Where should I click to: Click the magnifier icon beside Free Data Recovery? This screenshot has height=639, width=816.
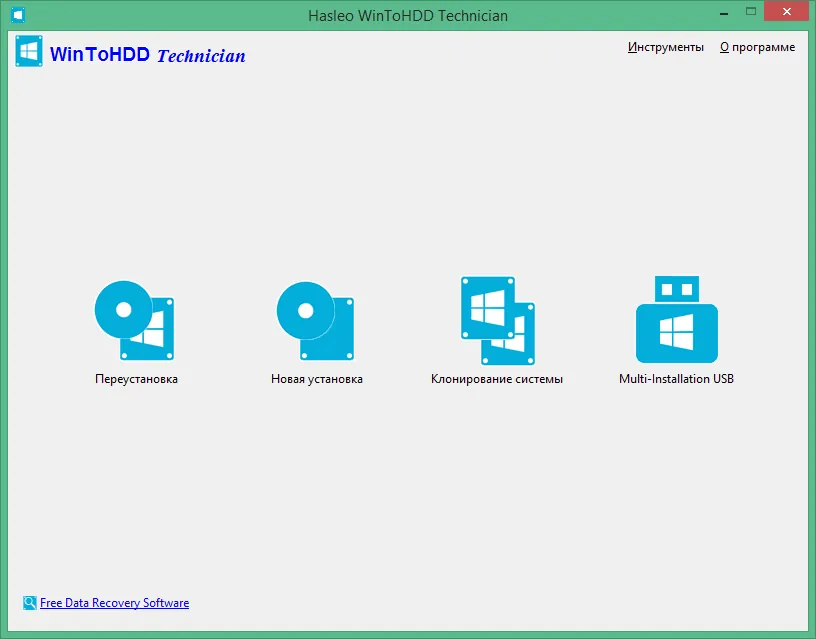coord(30,603)
